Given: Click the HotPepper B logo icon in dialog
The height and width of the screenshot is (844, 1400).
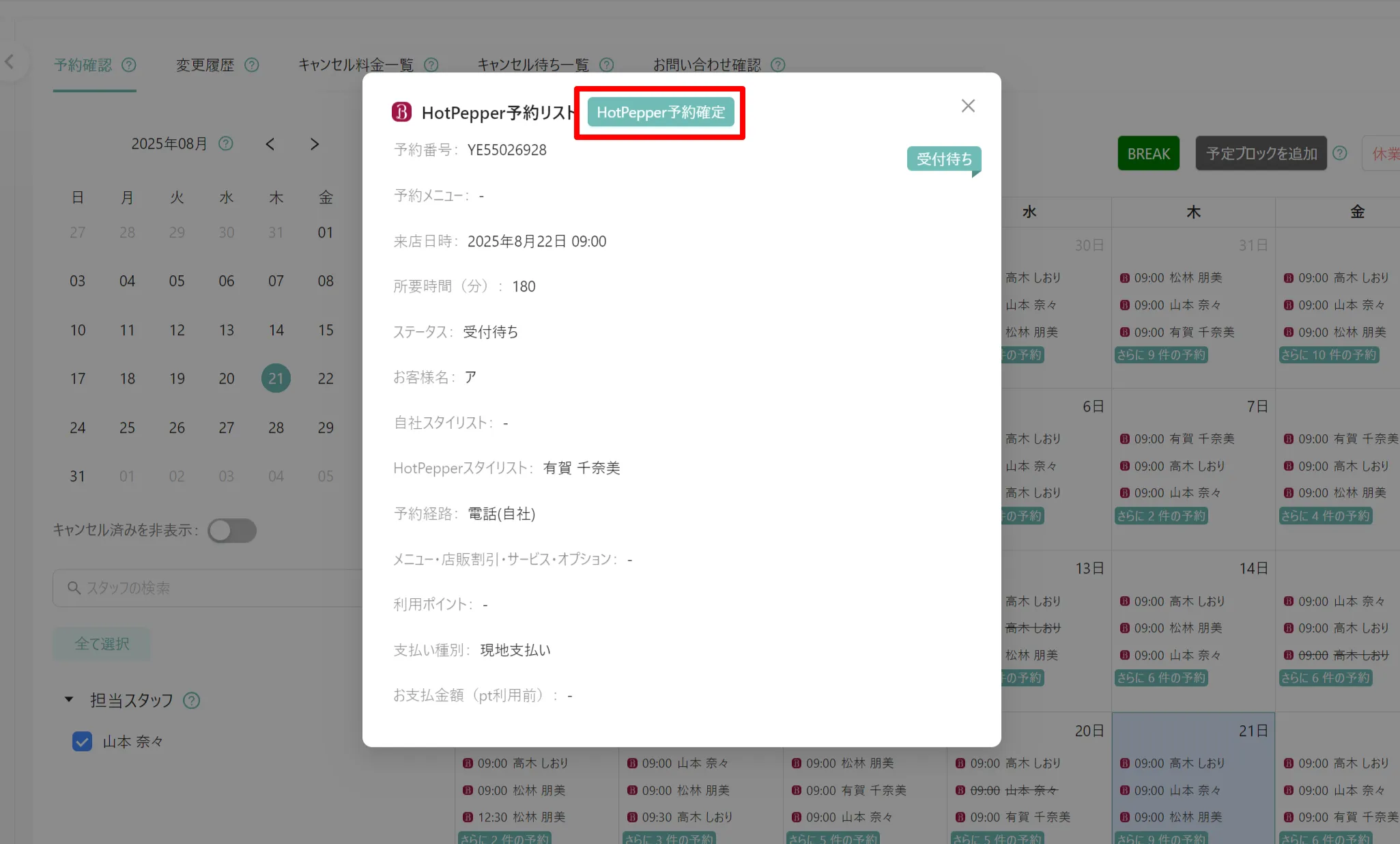Looking at the screenshot, I should click(x=401, y=112).
